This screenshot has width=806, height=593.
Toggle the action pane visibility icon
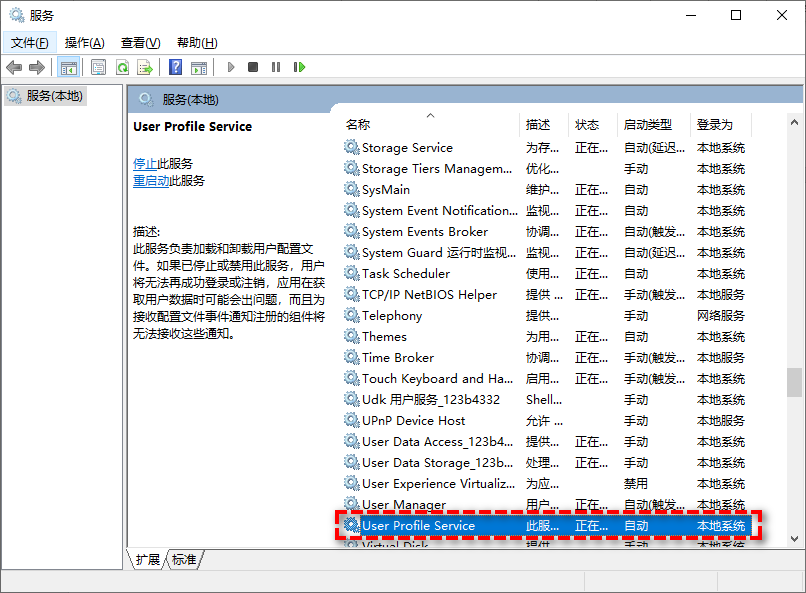200,67
